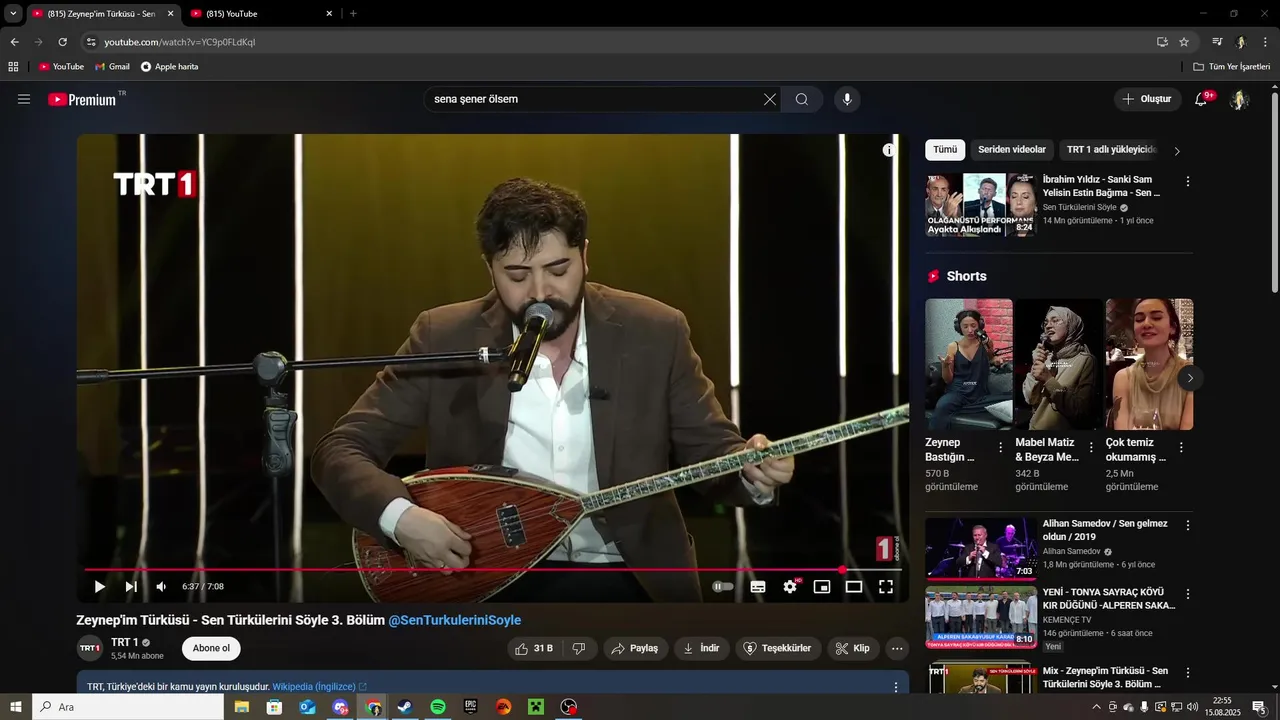Start voice search with microphone
The width and height of the screenshot is (1280, 720).
coord(847,99)
